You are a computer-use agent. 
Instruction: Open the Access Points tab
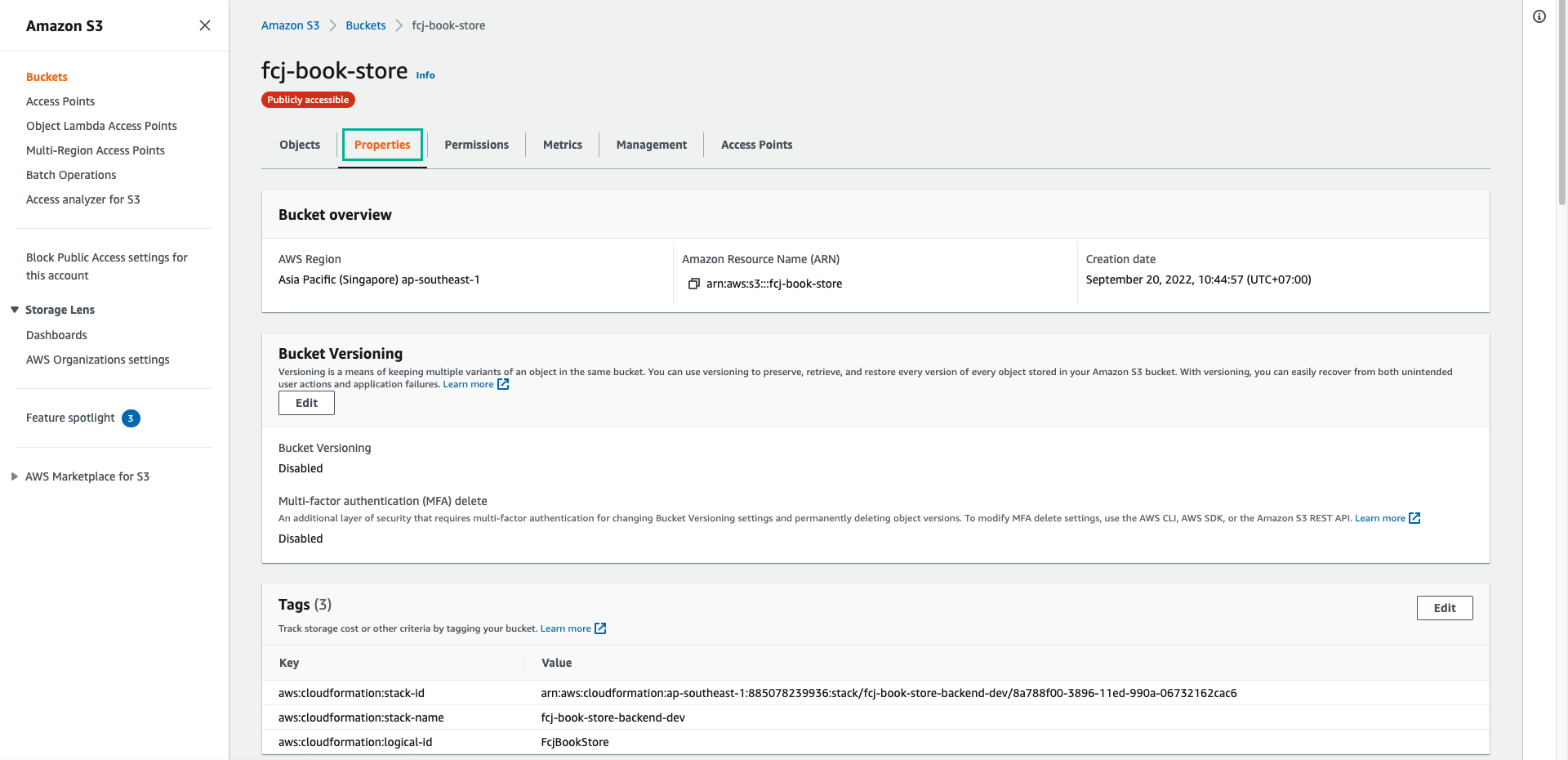coord(756,145)
